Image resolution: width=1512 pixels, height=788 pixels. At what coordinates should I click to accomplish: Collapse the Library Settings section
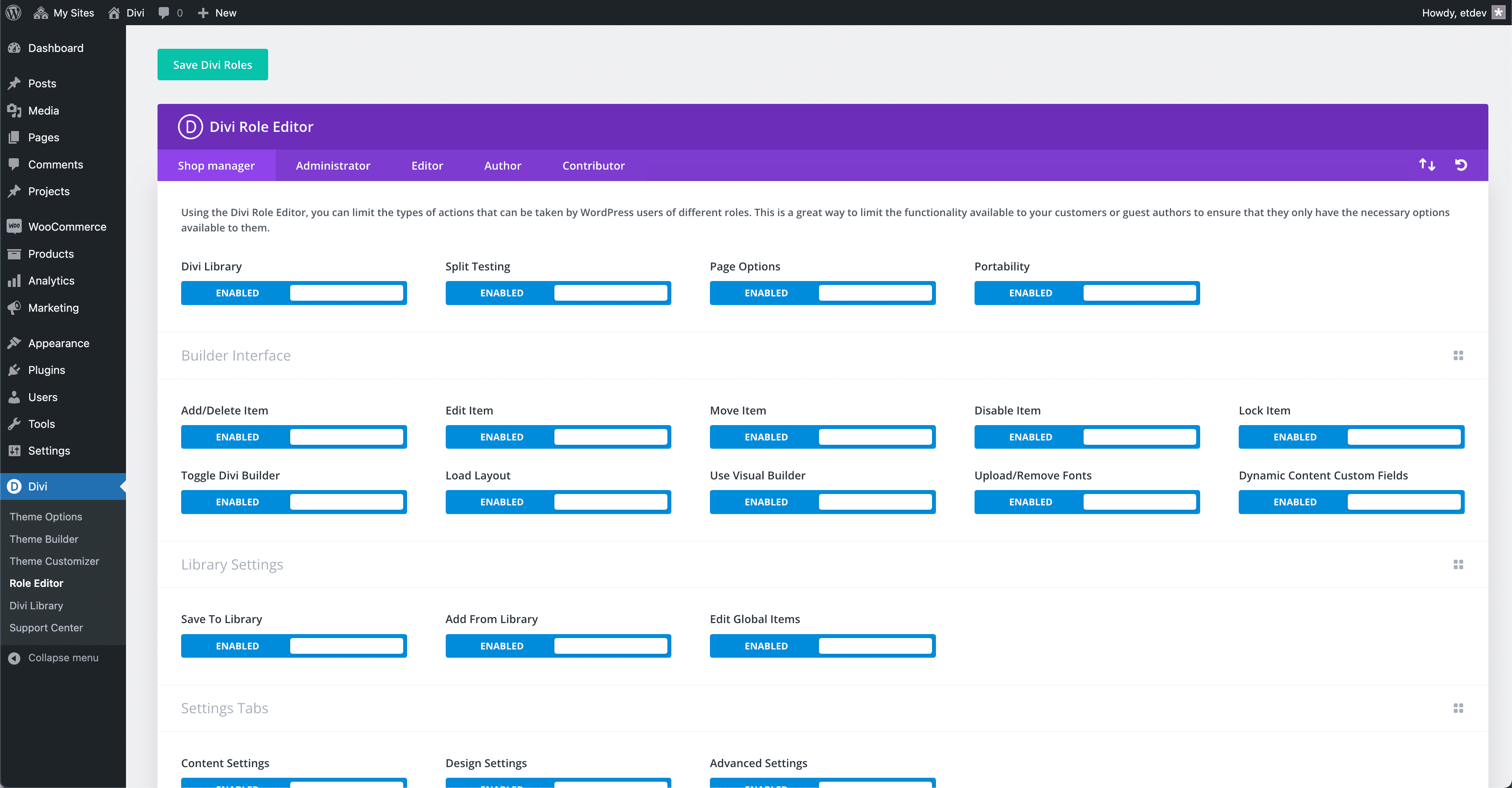point(1459,564)
